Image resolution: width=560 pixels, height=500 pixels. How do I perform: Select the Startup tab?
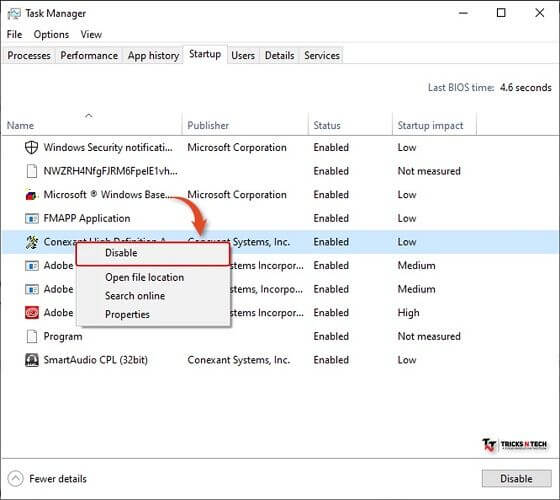pos(205,54)
